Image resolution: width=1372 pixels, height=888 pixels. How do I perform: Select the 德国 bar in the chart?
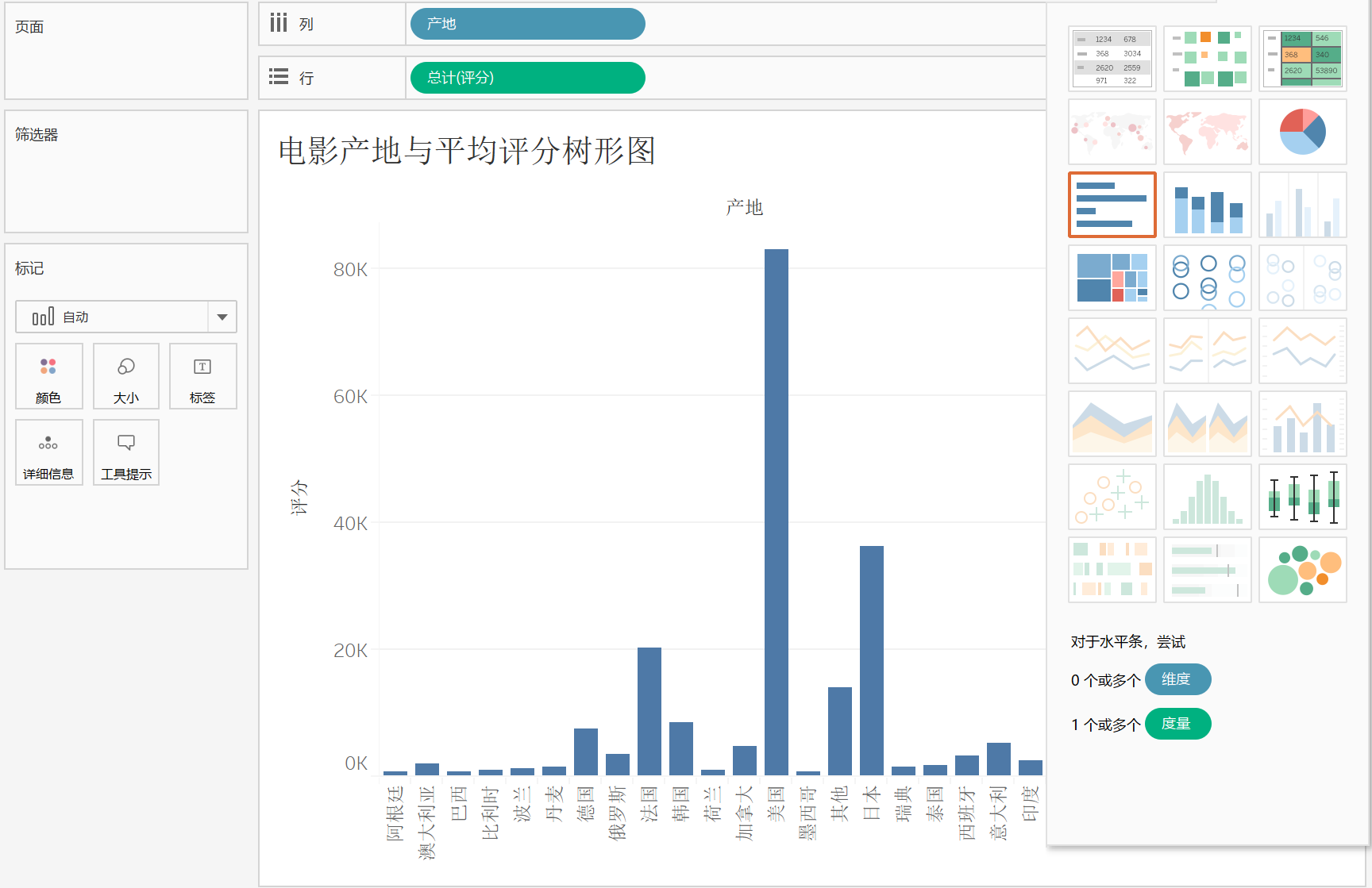point(585,752)
